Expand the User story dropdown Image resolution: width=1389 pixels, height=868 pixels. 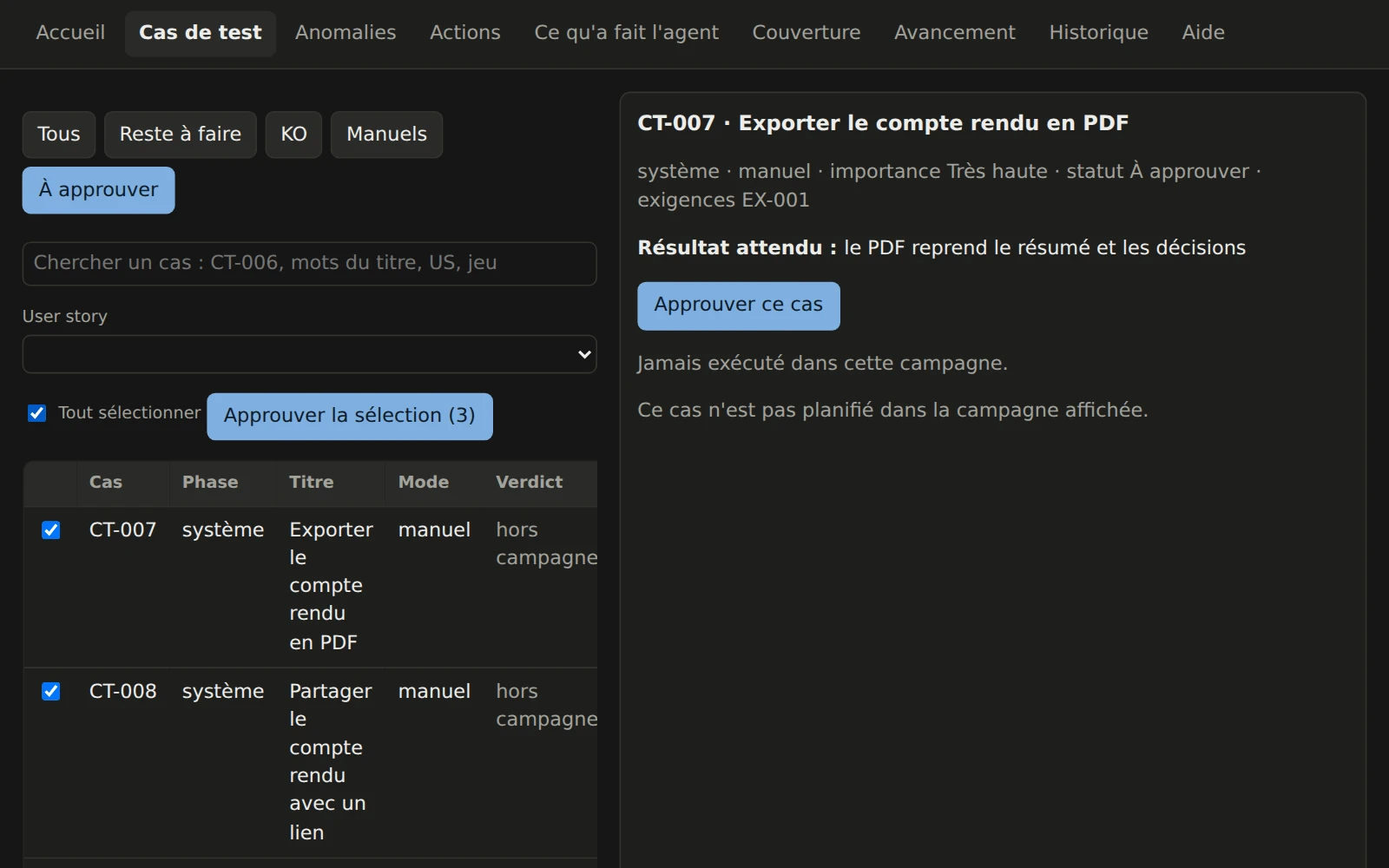309,354
